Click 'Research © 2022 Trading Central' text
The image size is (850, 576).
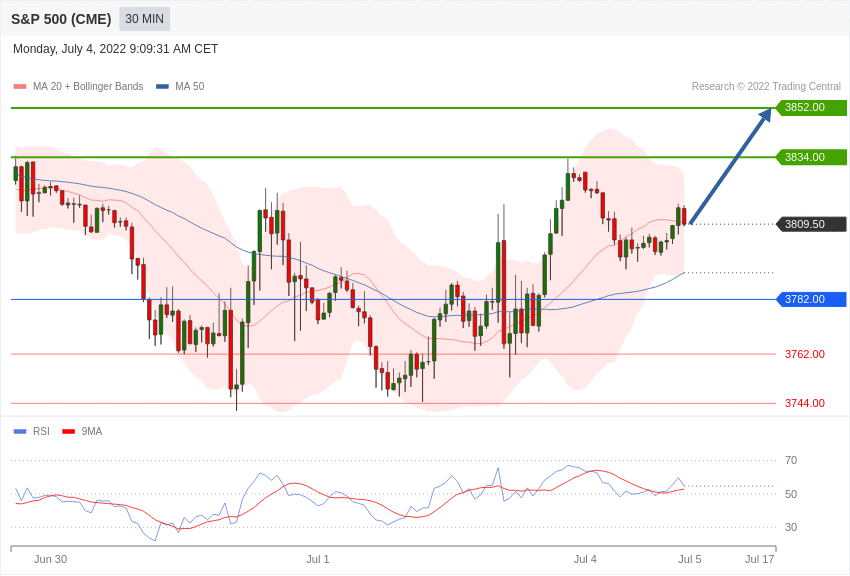click(766, 86)
